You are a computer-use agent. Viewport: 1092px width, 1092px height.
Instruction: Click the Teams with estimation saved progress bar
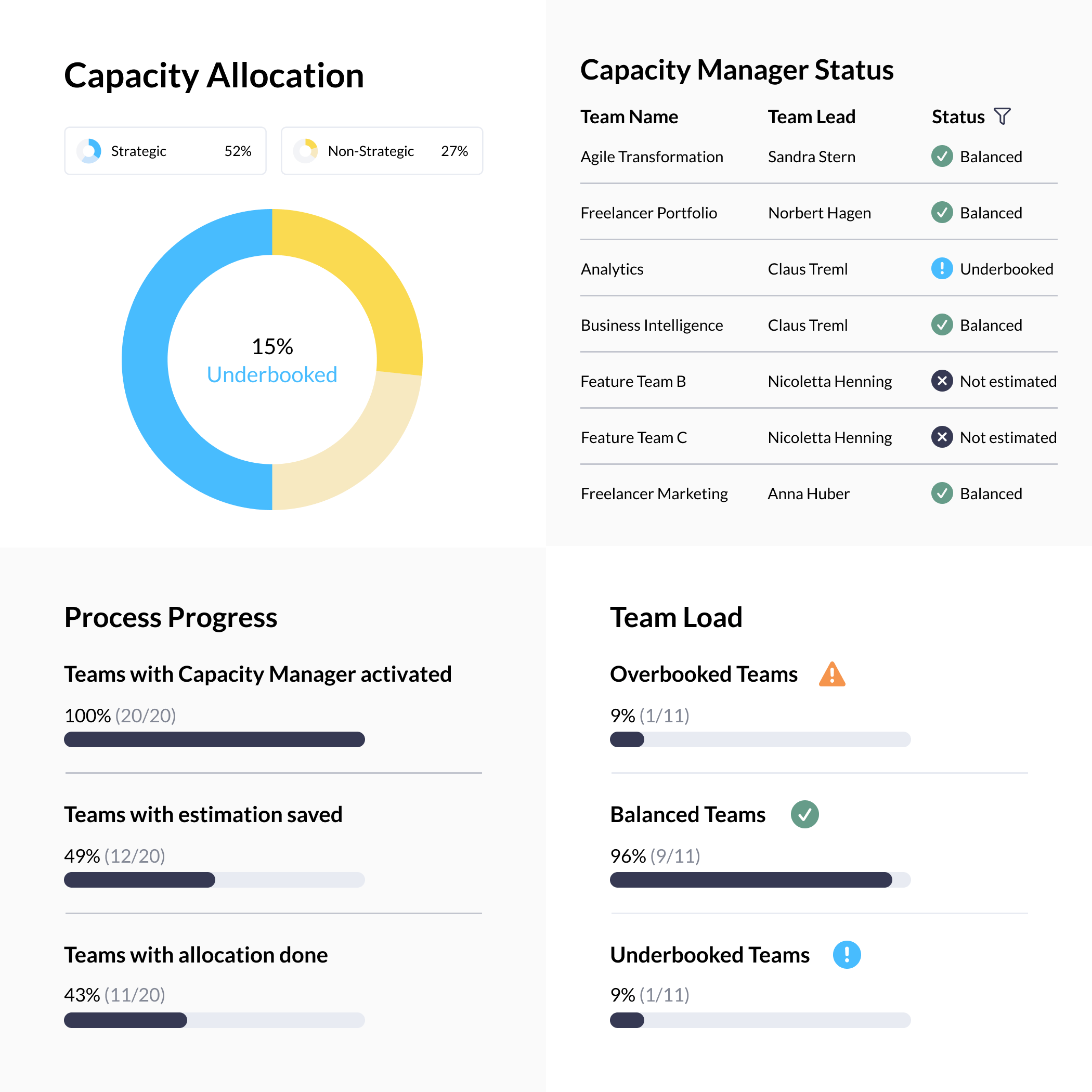[x=214, y=880]
